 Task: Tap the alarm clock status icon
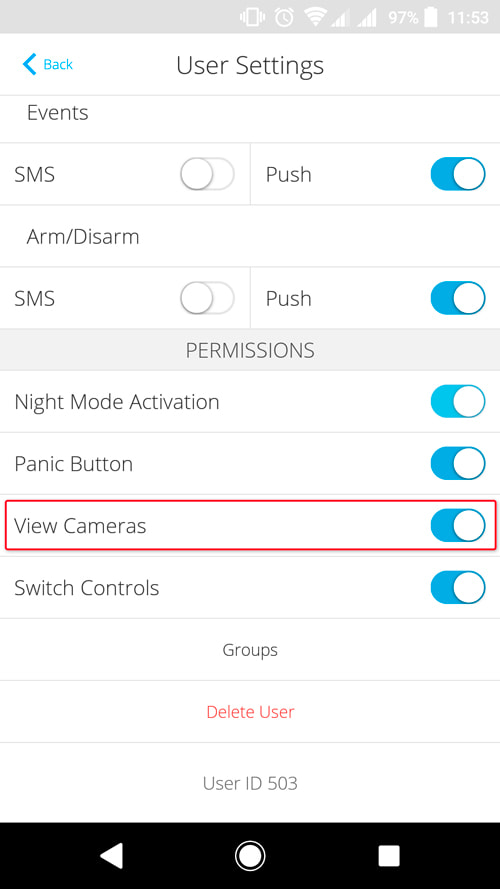point(284,18)
